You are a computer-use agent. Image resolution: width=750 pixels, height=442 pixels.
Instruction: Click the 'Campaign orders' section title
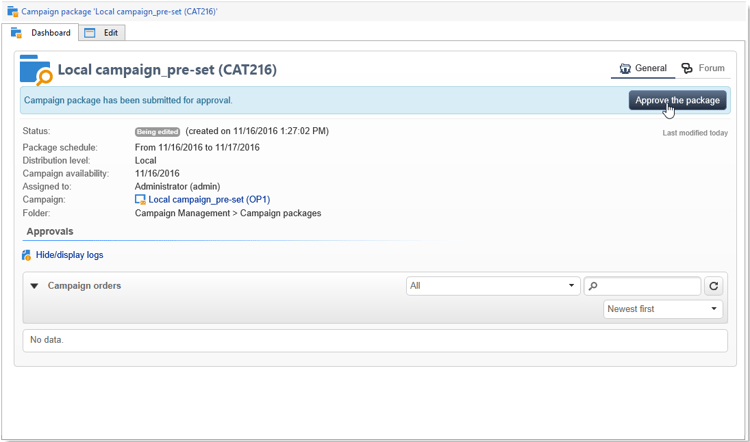coord(84,286)
